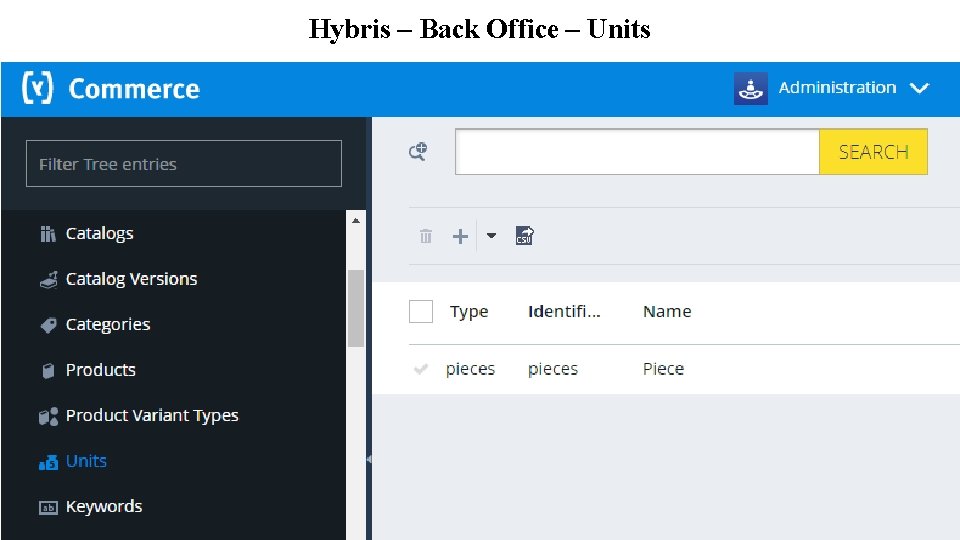Open Products tree entry
Image resolution: width=960 pixels, height=540 pixels.
tap(100, 370)
